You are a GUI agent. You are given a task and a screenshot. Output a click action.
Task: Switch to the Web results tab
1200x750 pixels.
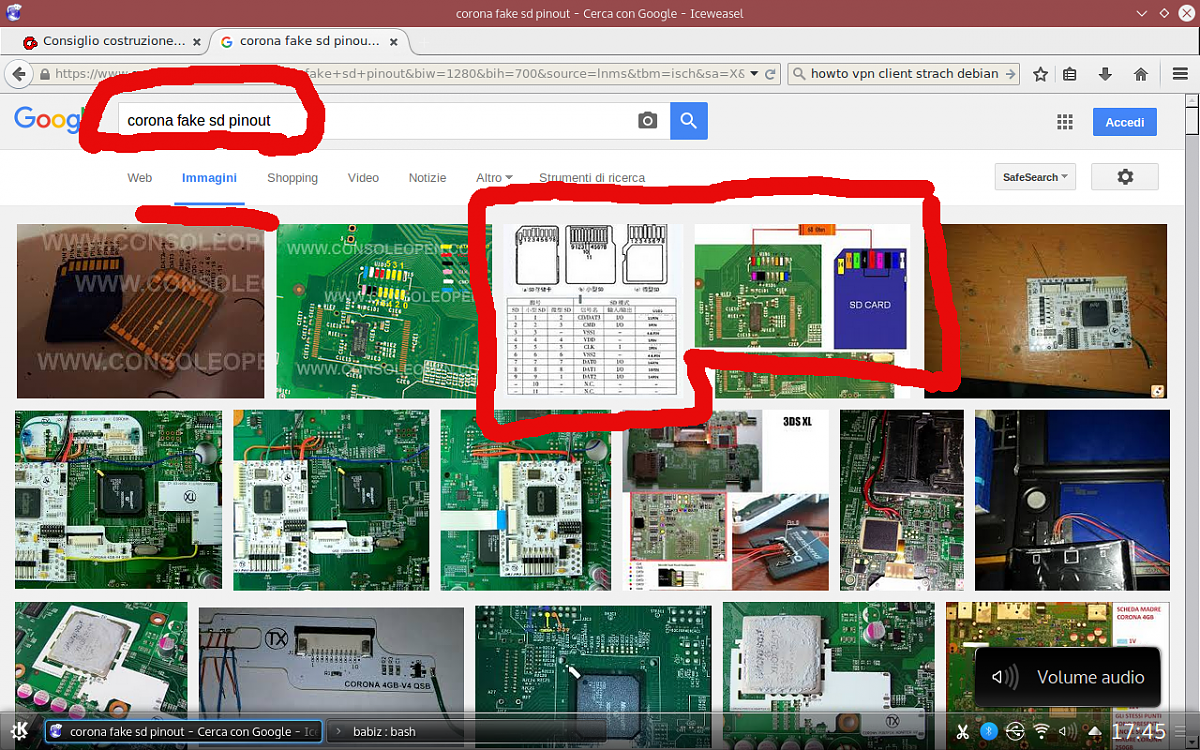[x=140, y=178]
